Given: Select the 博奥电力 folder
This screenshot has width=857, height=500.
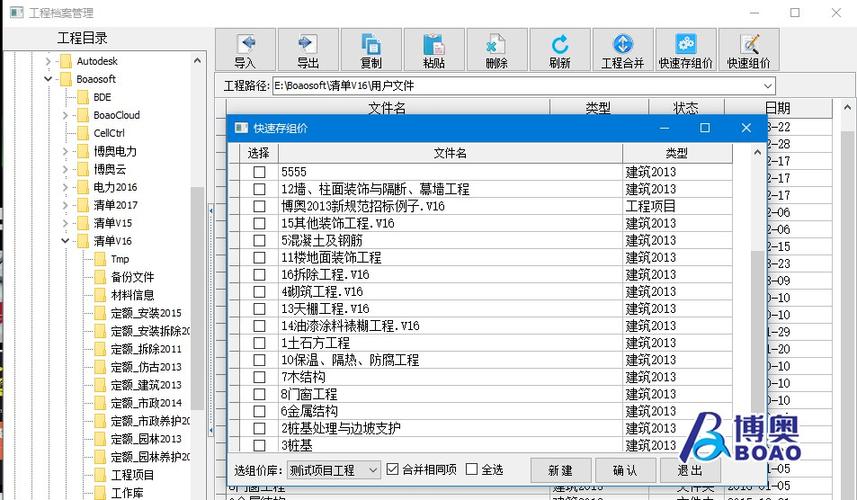Looking at the screenshot, I should (107, 151).
